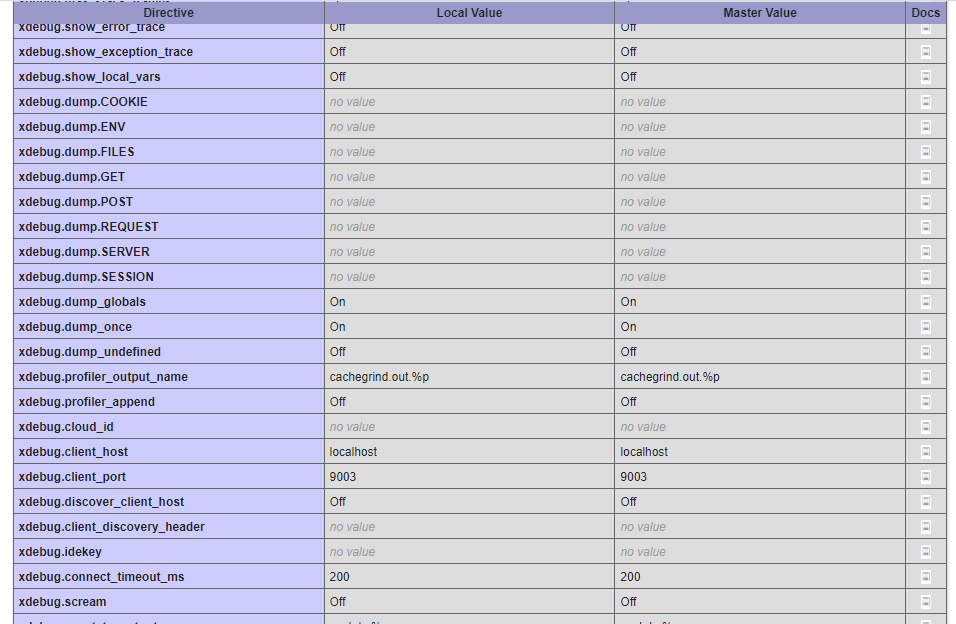This screenshot has width=956, height=624.
Task: Open documentation for xdebug.scream
Action: click(x=925, y=601)
